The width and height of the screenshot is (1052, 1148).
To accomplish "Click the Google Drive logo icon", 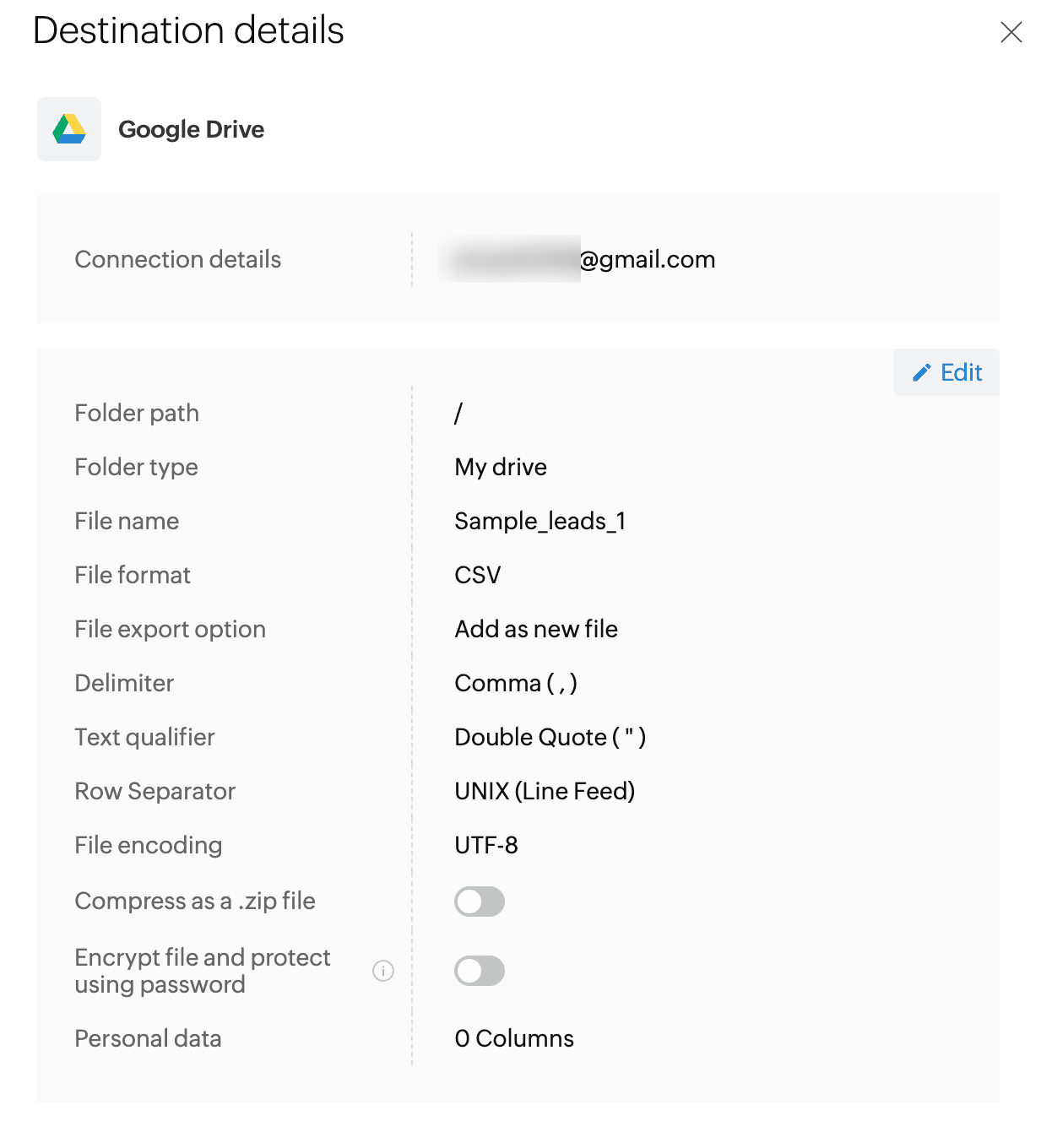I will (69, 129).
